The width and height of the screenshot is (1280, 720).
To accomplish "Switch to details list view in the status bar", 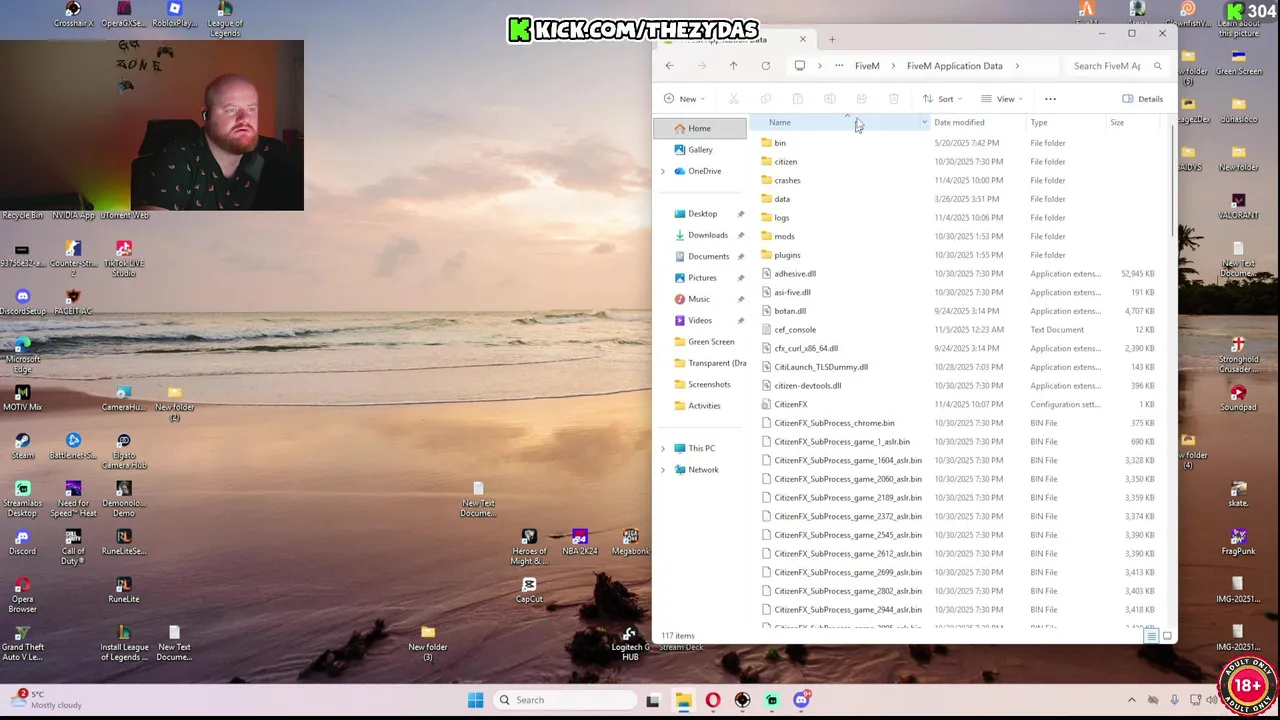I will [1152, 636].
